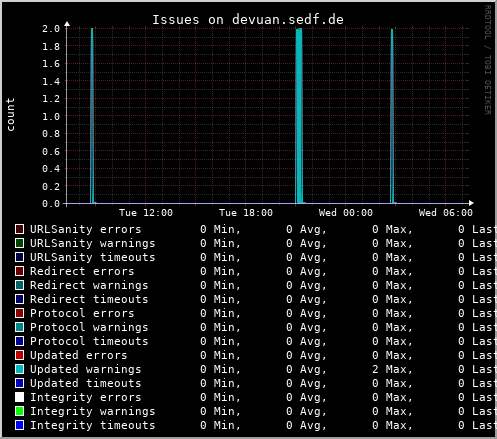Click the URLSanity errors color swatch
The width and height of the screenshot is (497, 439).
(19, 229)
